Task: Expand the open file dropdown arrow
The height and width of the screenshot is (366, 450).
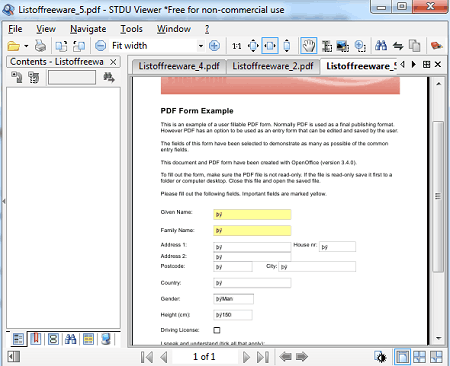Action: point(26,46)
